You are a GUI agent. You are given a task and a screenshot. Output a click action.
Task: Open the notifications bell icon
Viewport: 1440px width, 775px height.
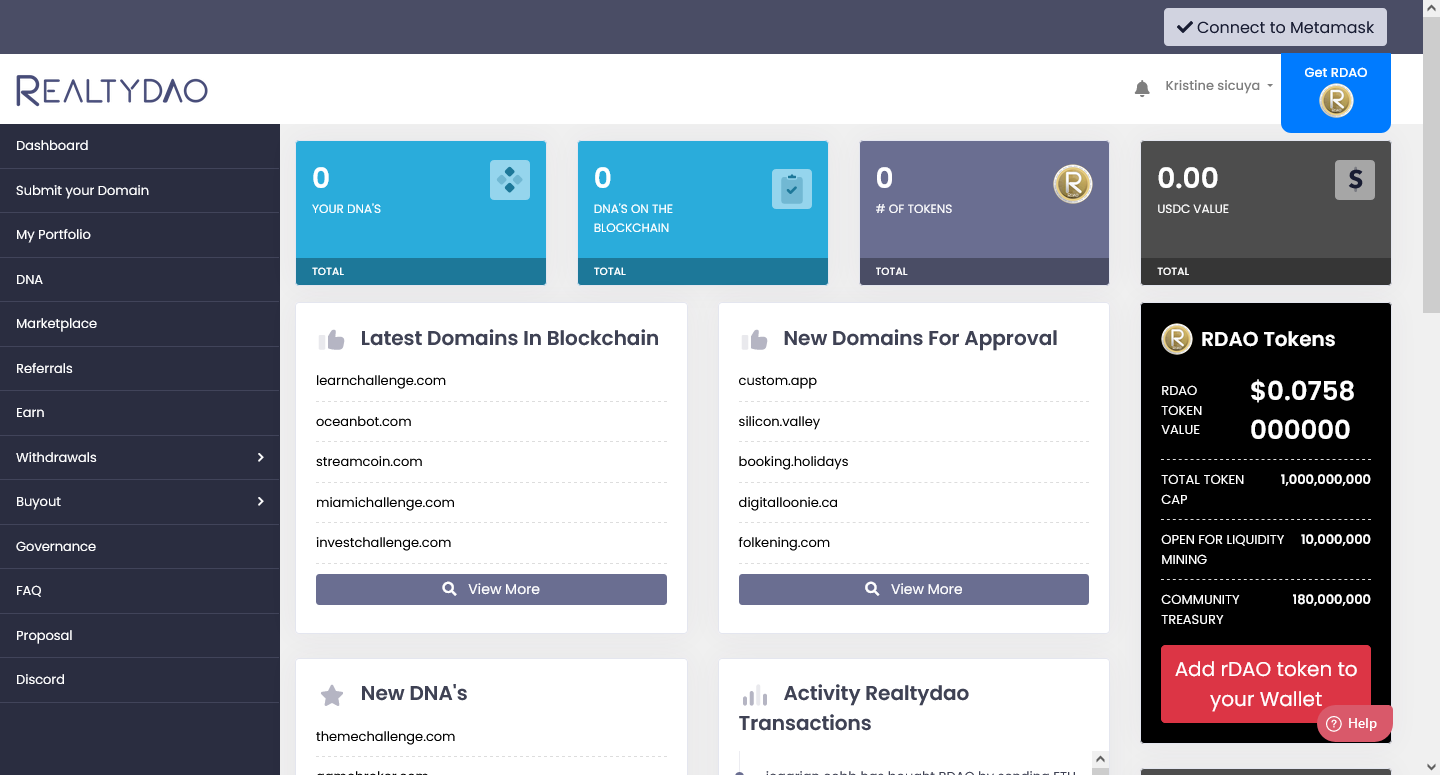[1142, 88]
